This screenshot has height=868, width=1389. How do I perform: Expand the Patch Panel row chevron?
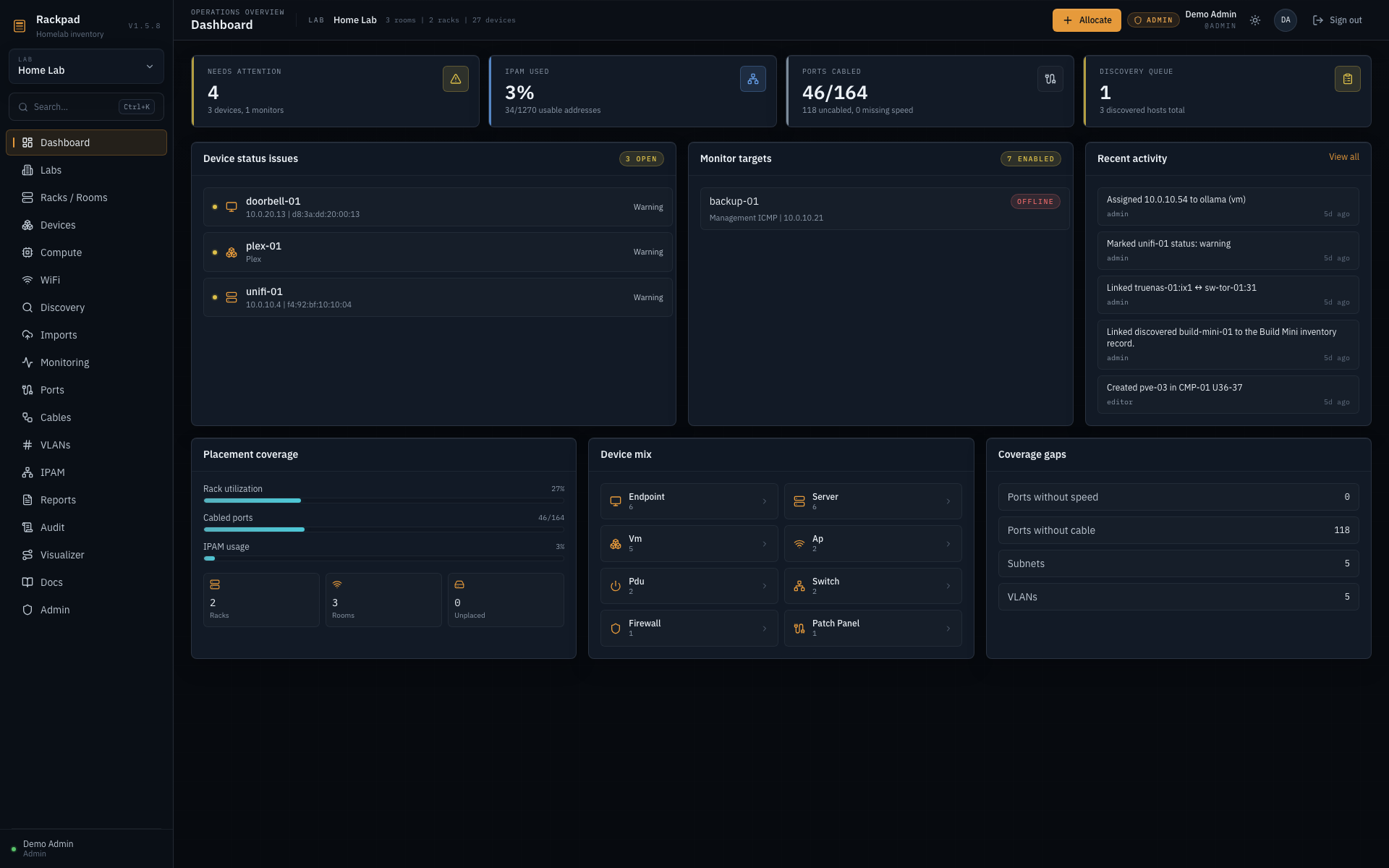pyautogui.click(x=948, y=629)
